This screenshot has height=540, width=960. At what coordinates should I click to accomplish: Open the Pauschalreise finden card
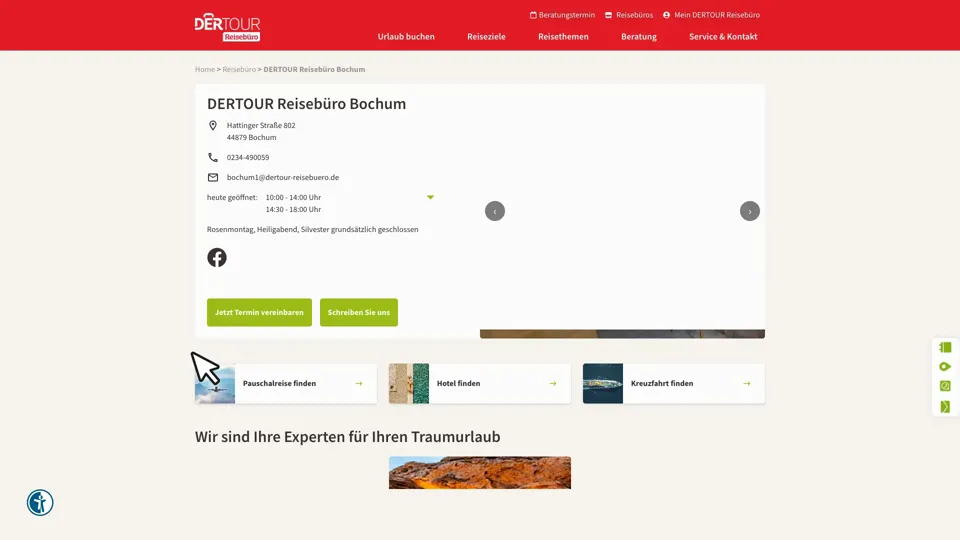(x=286, y=384)
